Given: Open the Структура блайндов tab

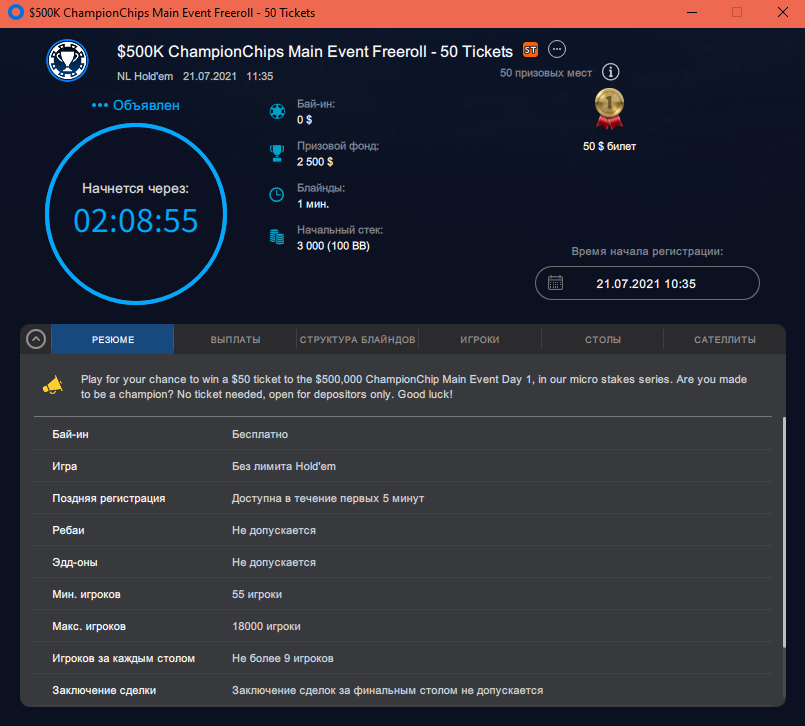Looking at the screenshot, I should [357, 339].
